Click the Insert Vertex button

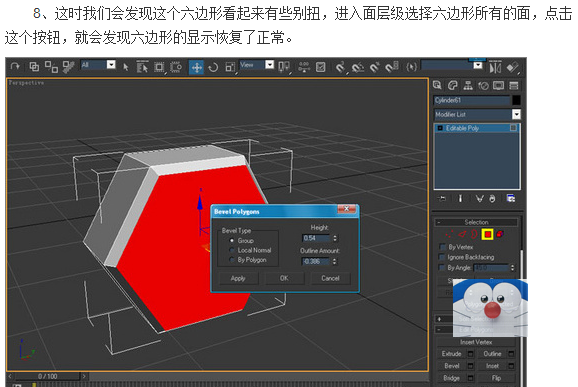(476, 342)
